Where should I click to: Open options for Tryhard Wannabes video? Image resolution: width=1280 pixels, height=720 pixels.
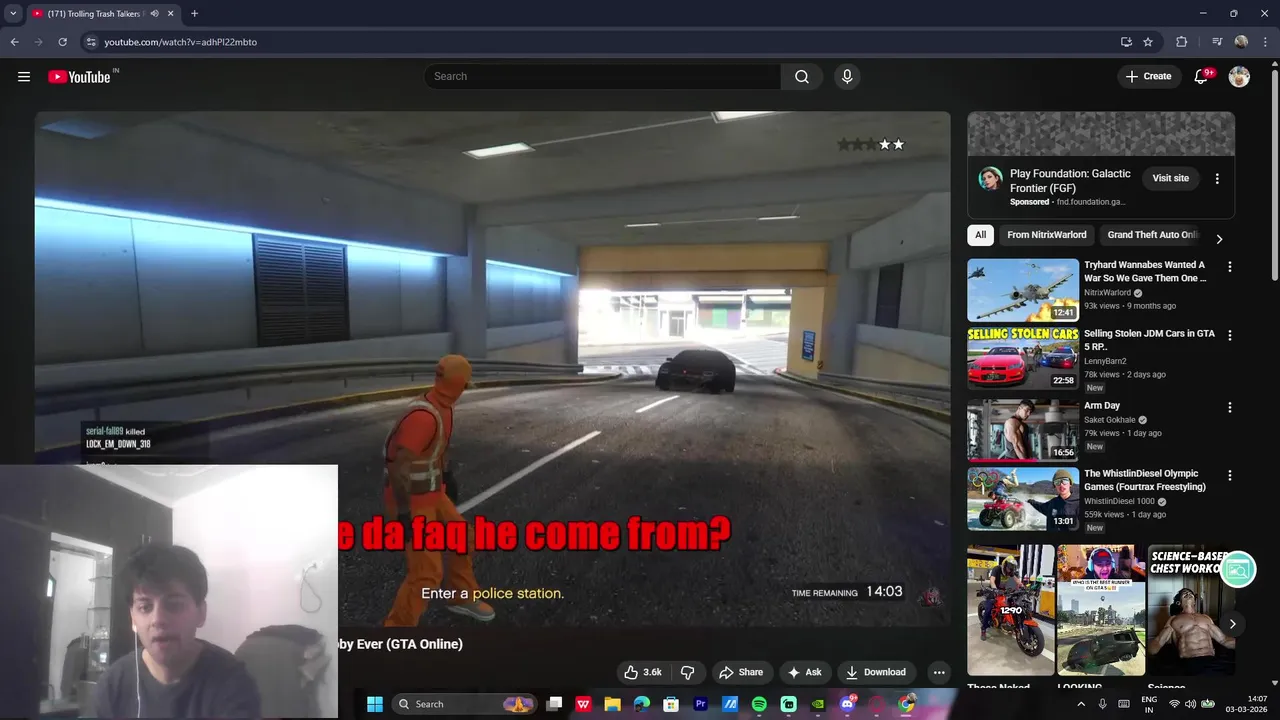1230,267
